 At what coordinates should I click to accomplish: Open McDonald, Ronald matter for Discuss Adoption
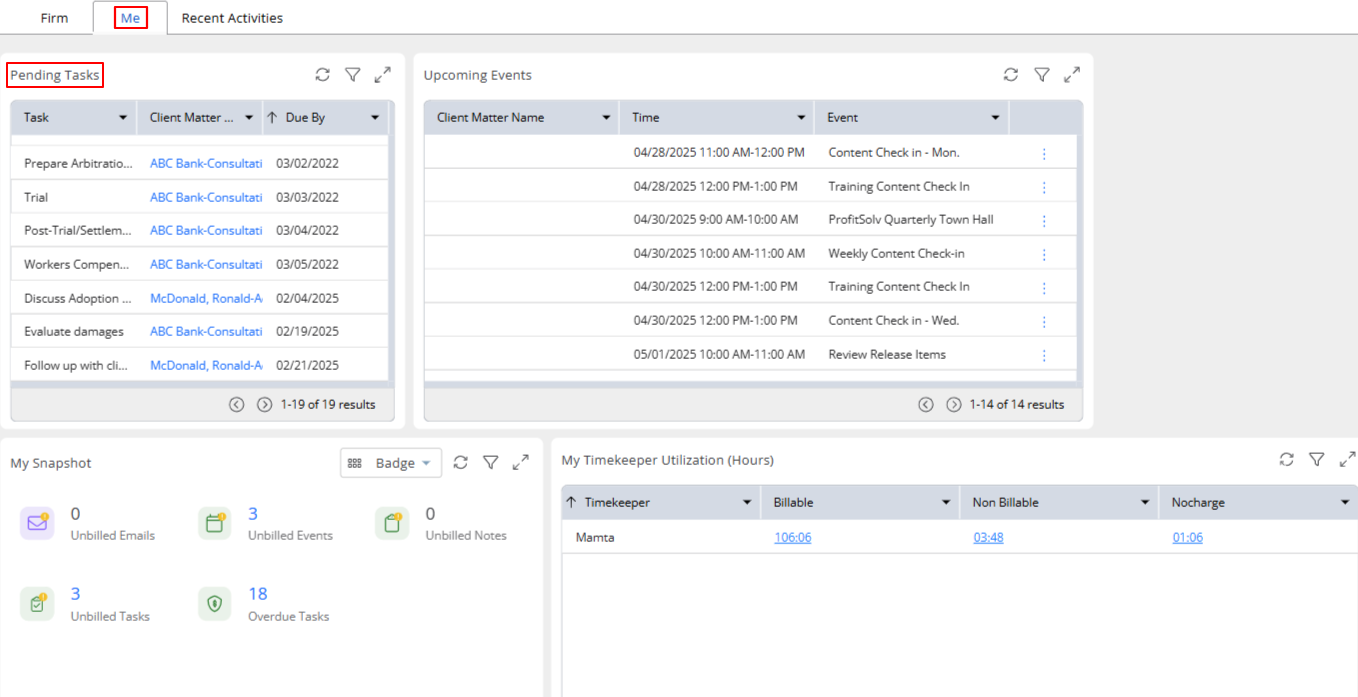pos(206,298)
